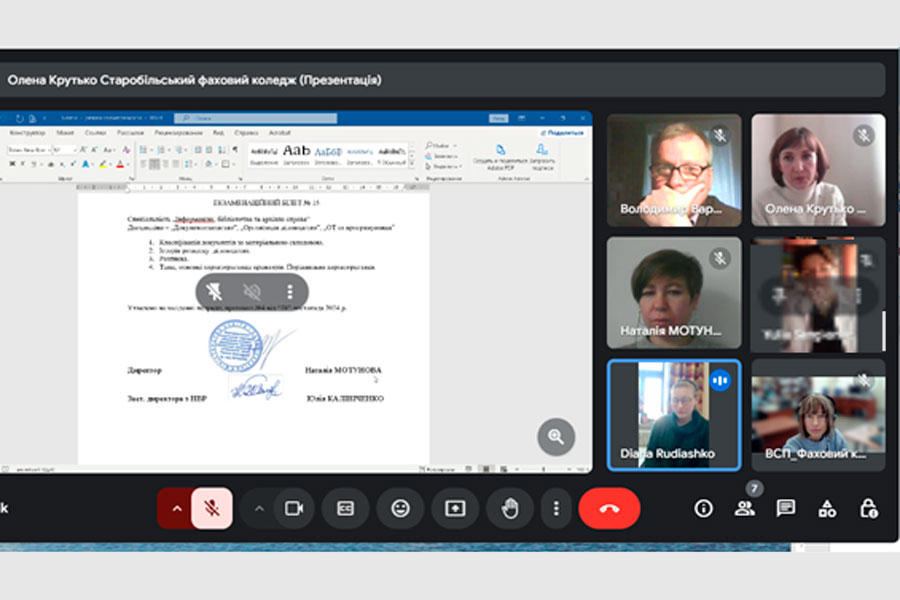The image size is (900, 600).
Task: Open the Рецензирование ribbon tab
Action: [179, 133]
